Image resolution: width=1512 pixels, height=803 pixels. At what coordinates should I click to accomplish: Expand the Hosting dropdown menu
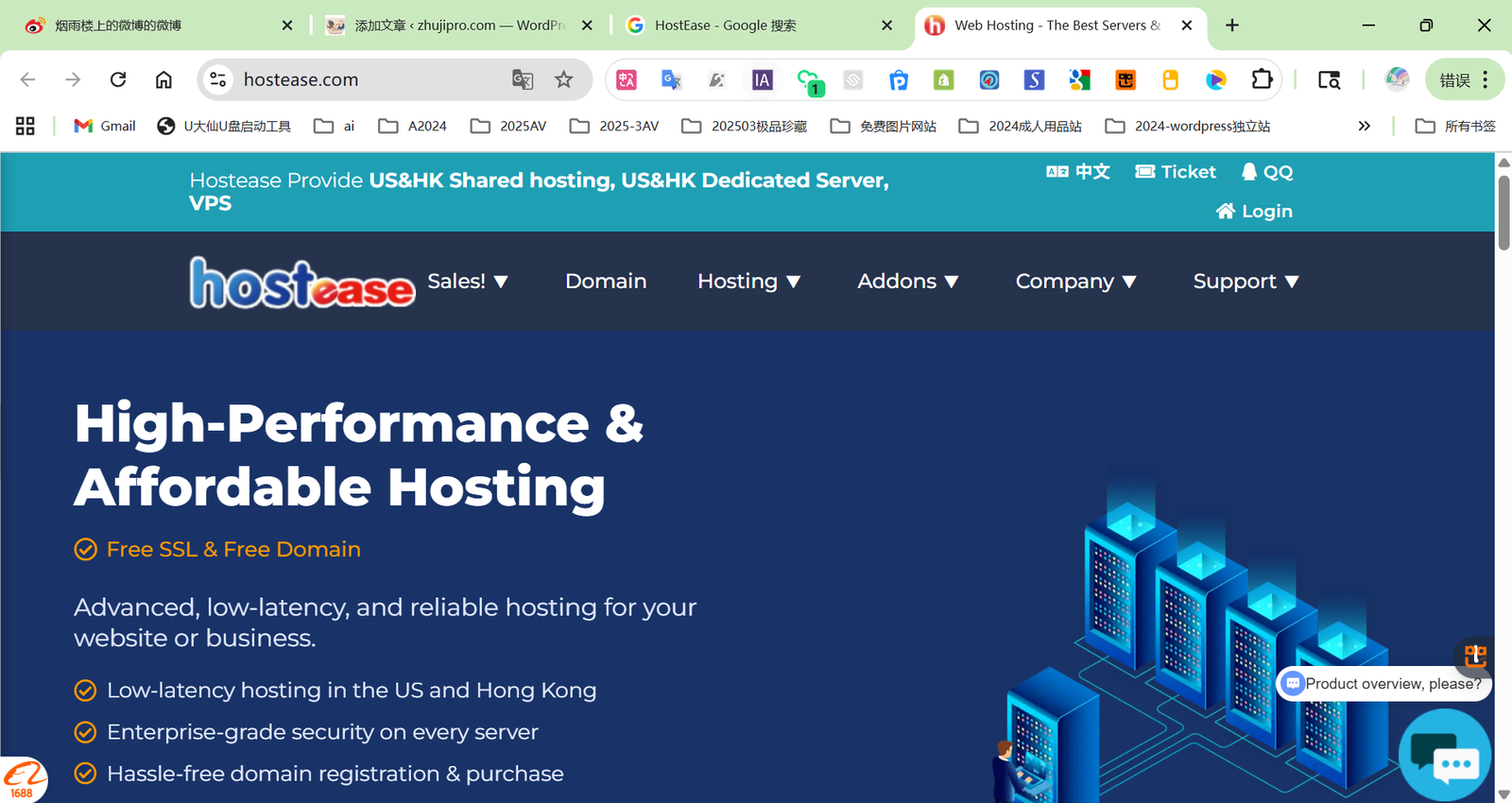tap(748, 282)
